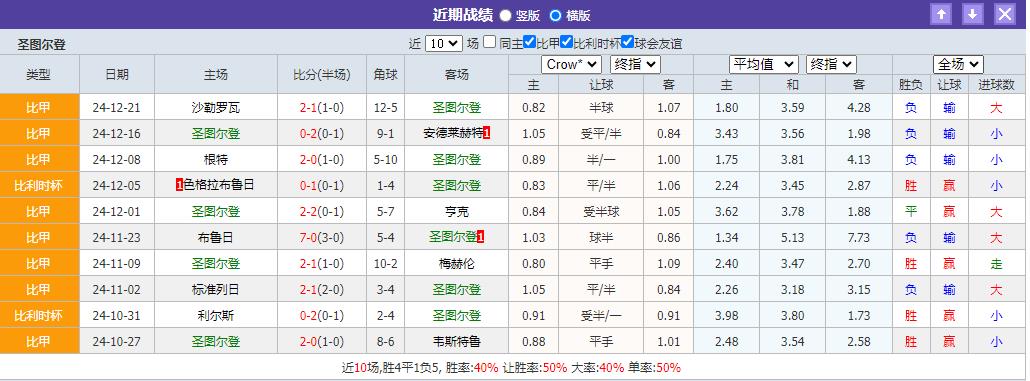Select the 横版 radio button
1030x381 pixels.
[556, 15]
